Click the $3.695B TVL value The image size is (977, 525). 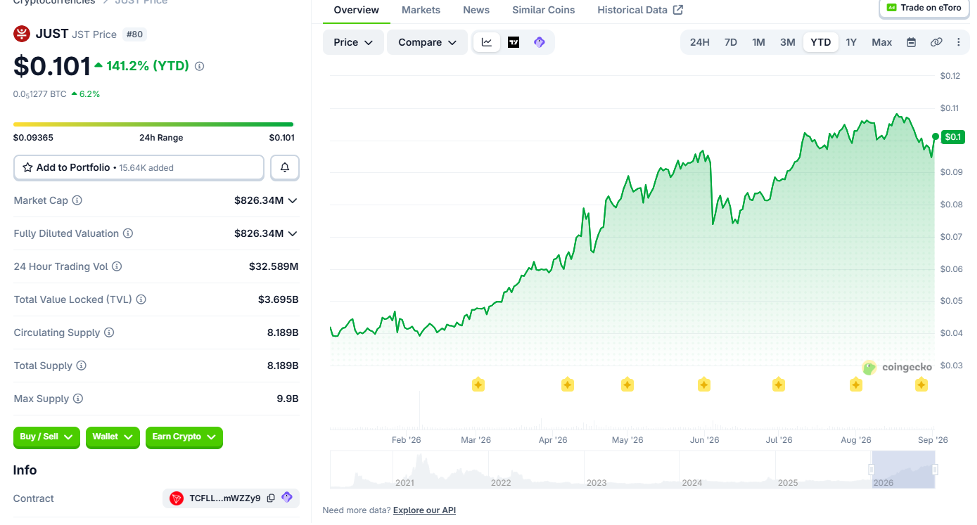click(278, 300)
